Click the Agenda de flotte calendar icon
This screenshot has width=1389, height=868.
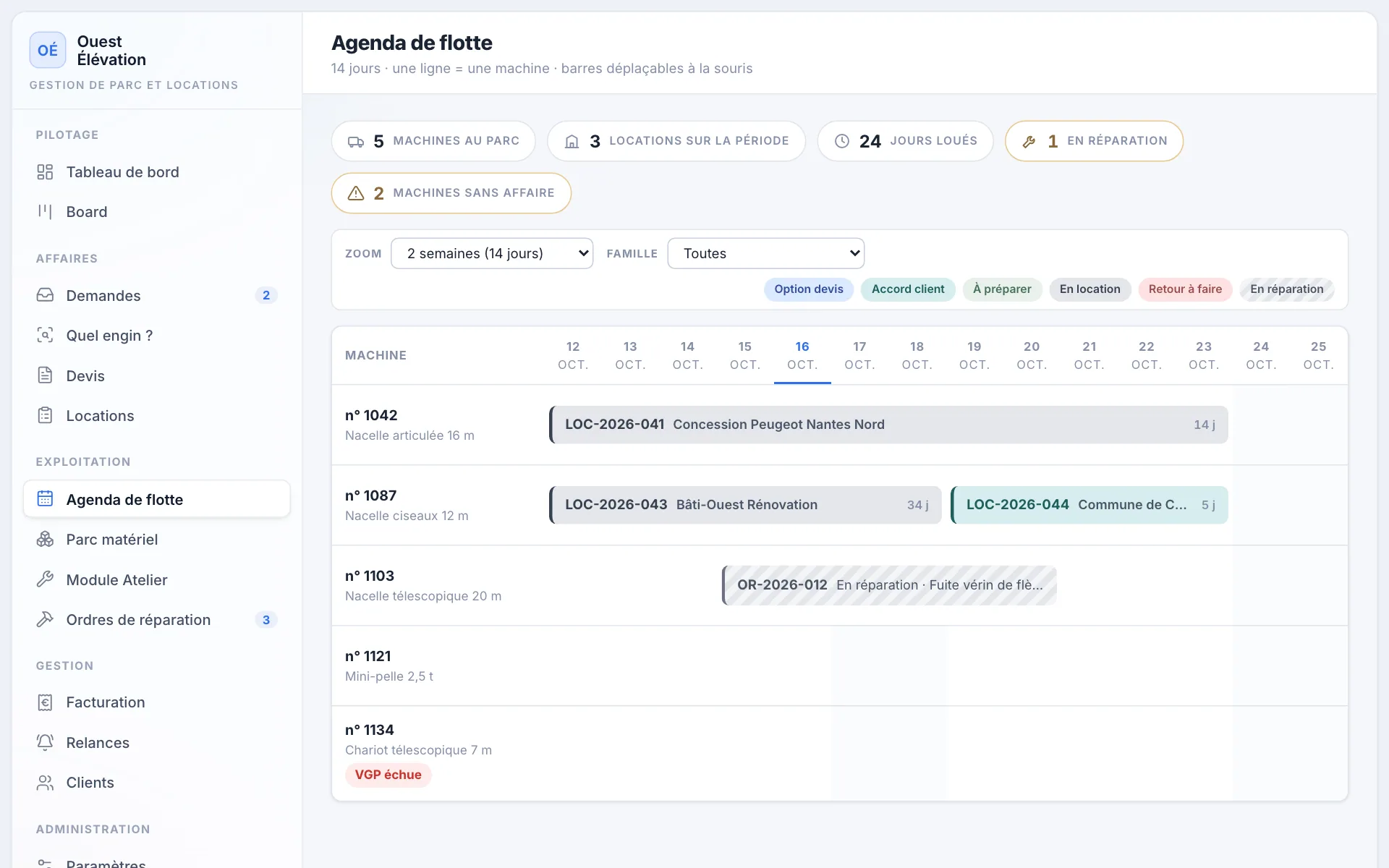click(x=45, y=499)
